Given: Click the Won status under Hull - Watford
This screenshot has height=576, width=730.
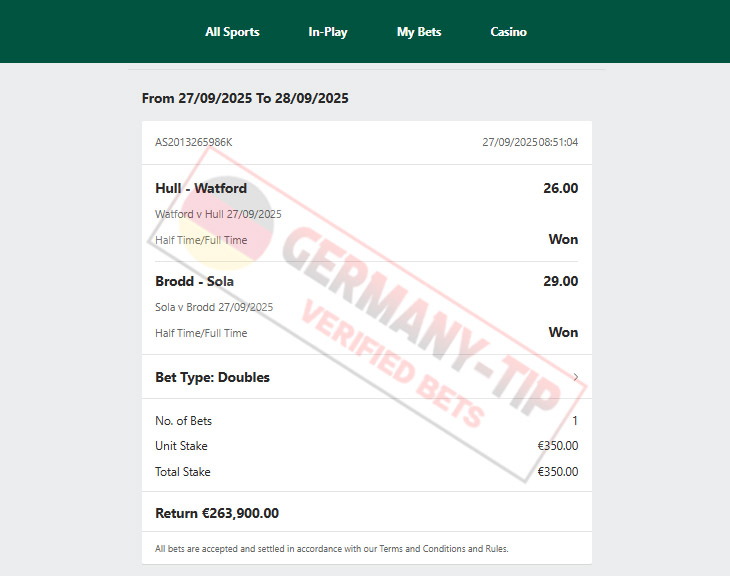Looking at the screenshot, I should tap(563, 239).
